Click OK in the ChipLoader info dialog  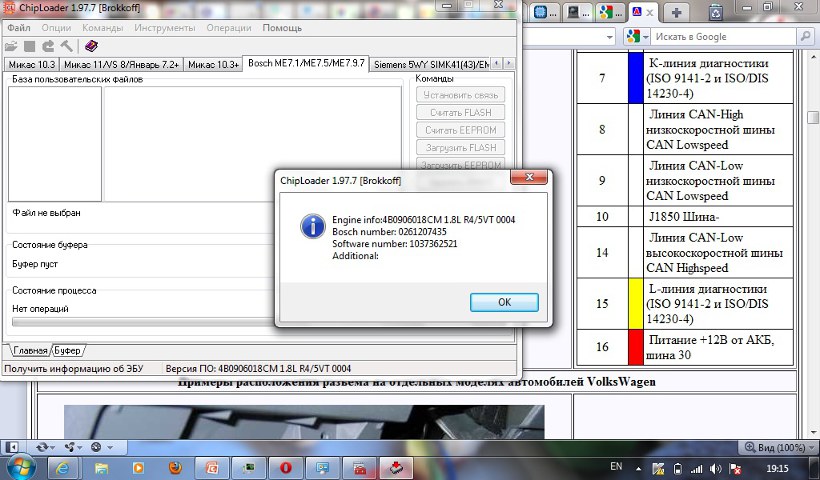coord(504,302)
